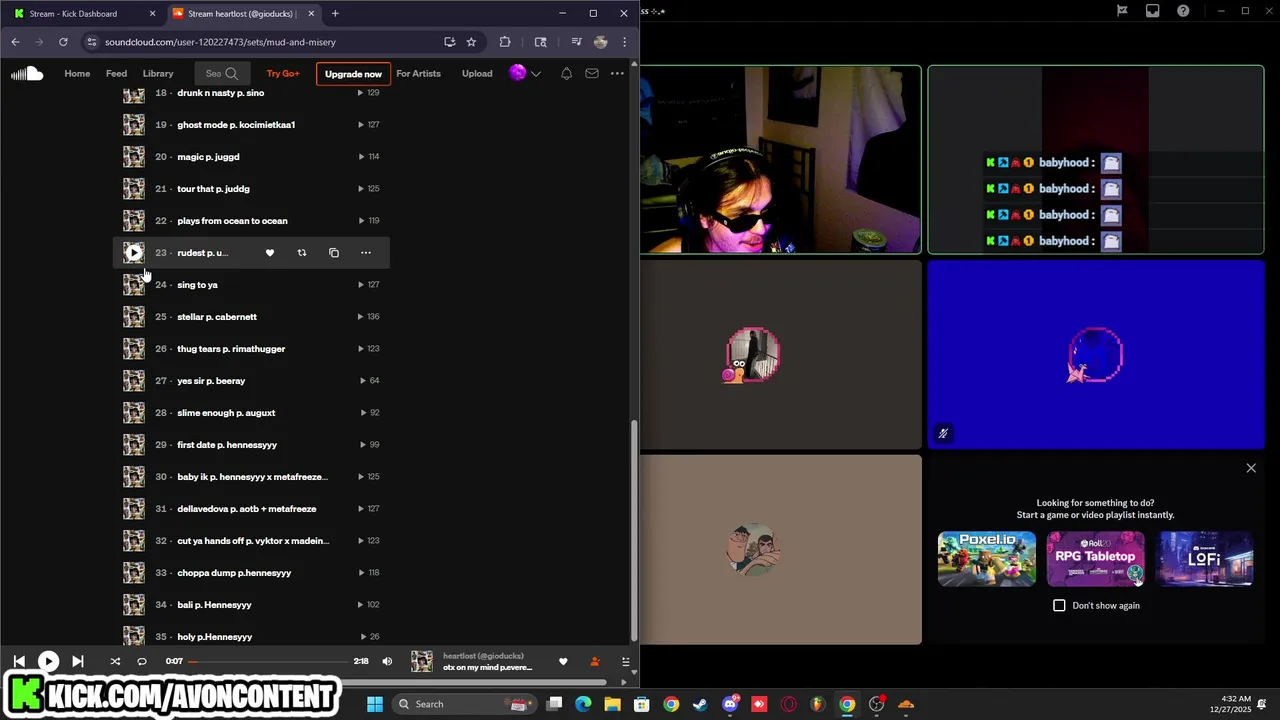Open File Explorer from the taskbar
The height and width of the screenshot is (720, 1280).
[612, 704]
